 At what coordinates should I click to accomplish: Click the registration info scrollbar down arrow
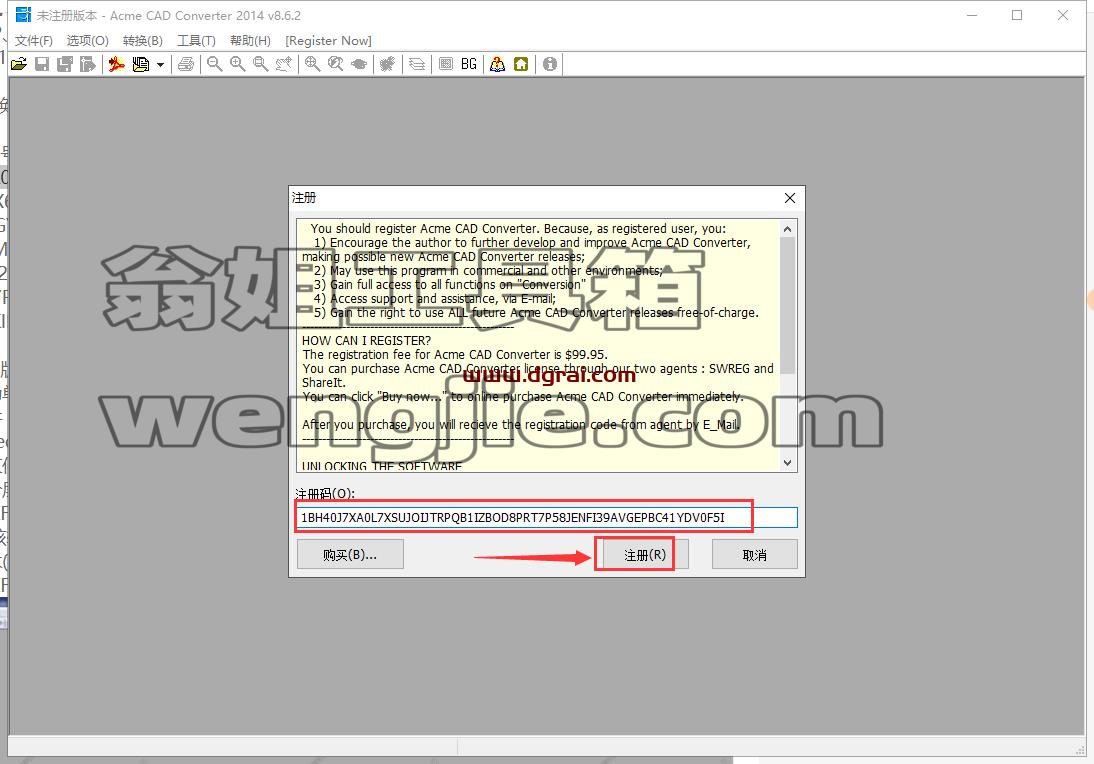[x=788, y=463]
